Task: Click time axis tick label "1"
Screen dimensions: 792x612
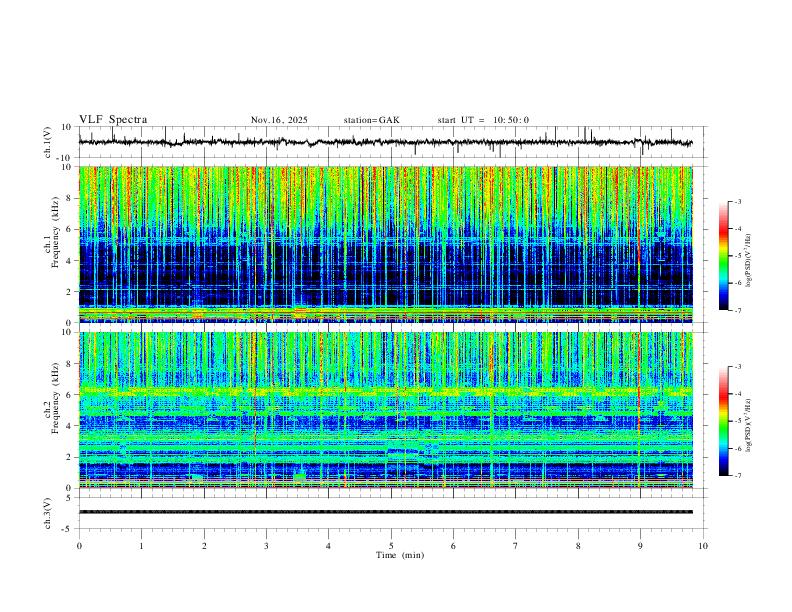Action: [141, 546]
